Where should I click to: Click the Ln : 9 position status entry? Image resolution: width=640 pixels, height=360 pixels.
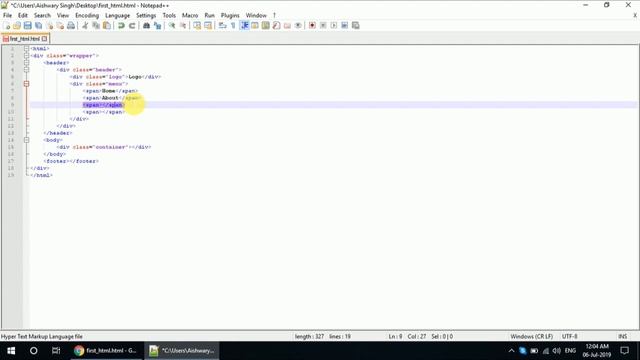pyautogui.click(x=395, y=336)
